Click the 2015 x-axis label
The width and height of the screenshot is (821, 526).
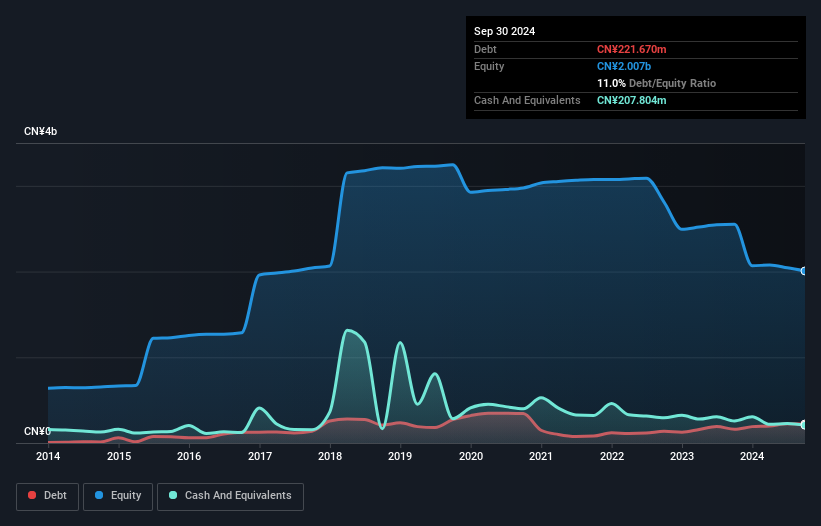[x=119, y=456]
